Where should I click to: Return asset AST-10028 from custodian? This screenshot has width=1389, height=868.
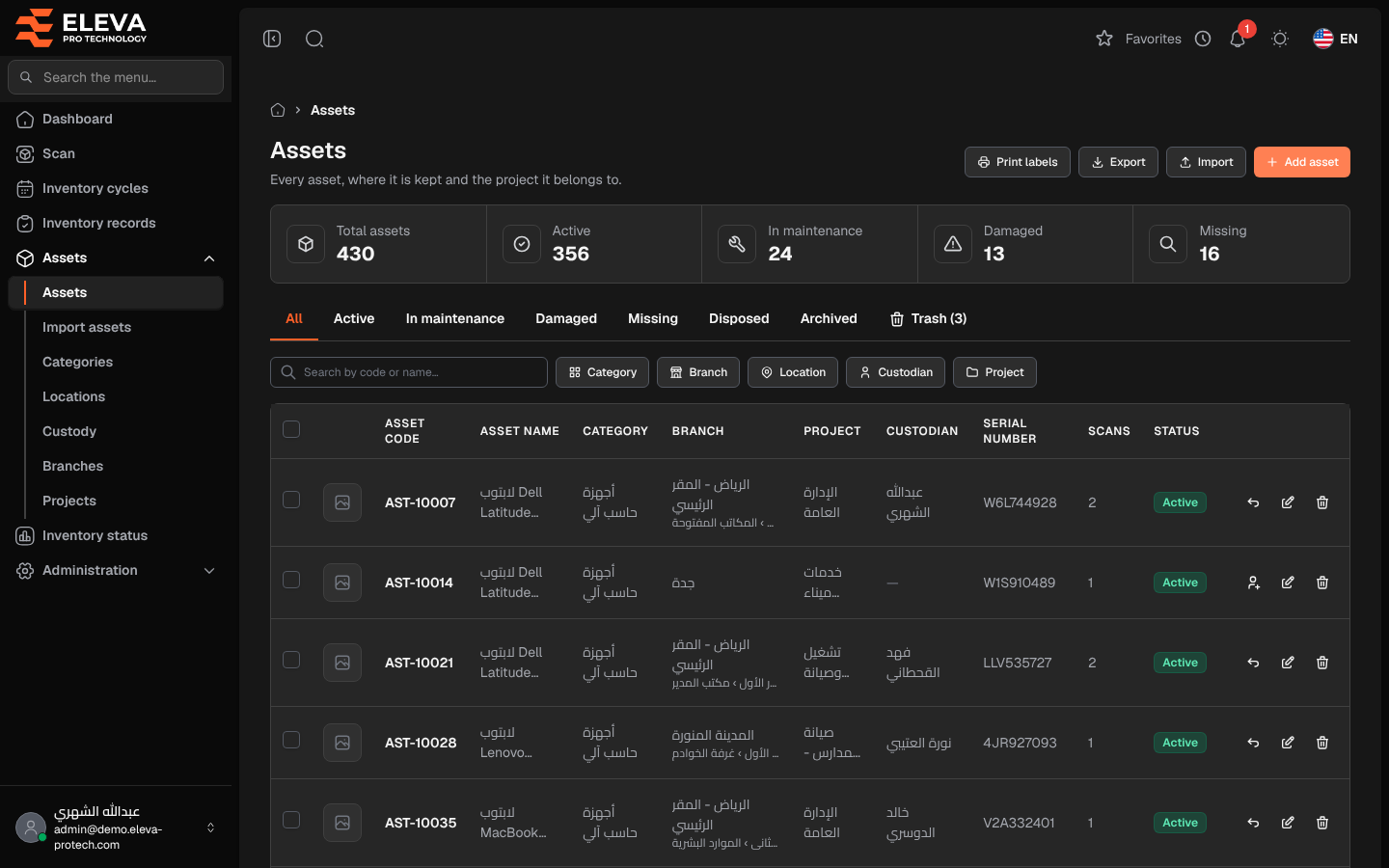1253,743
